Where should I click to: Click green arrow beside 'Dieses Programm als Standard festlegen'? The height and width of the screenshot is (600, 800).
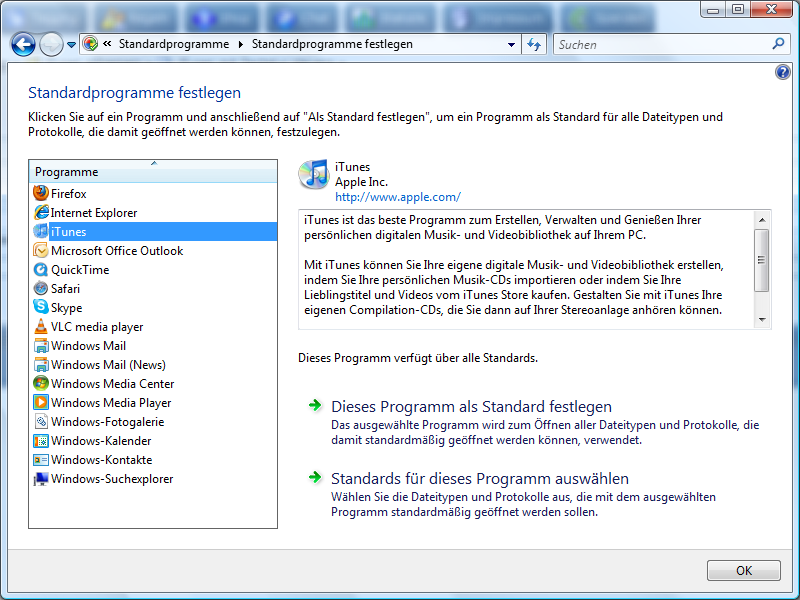click(315, 405)
